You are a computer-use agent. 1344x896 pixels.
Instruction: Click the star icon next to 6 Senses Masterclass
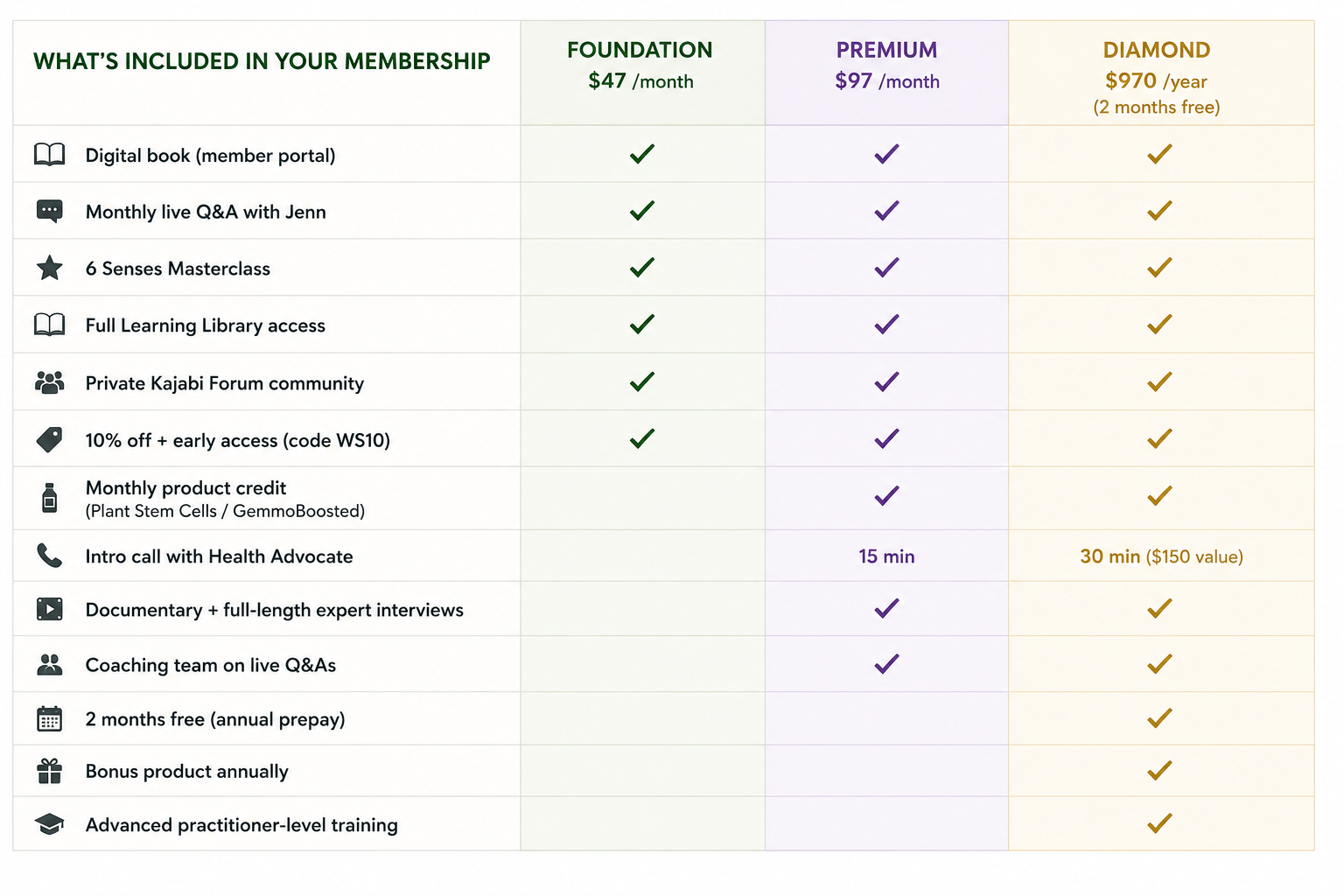(x=49, y=268)
